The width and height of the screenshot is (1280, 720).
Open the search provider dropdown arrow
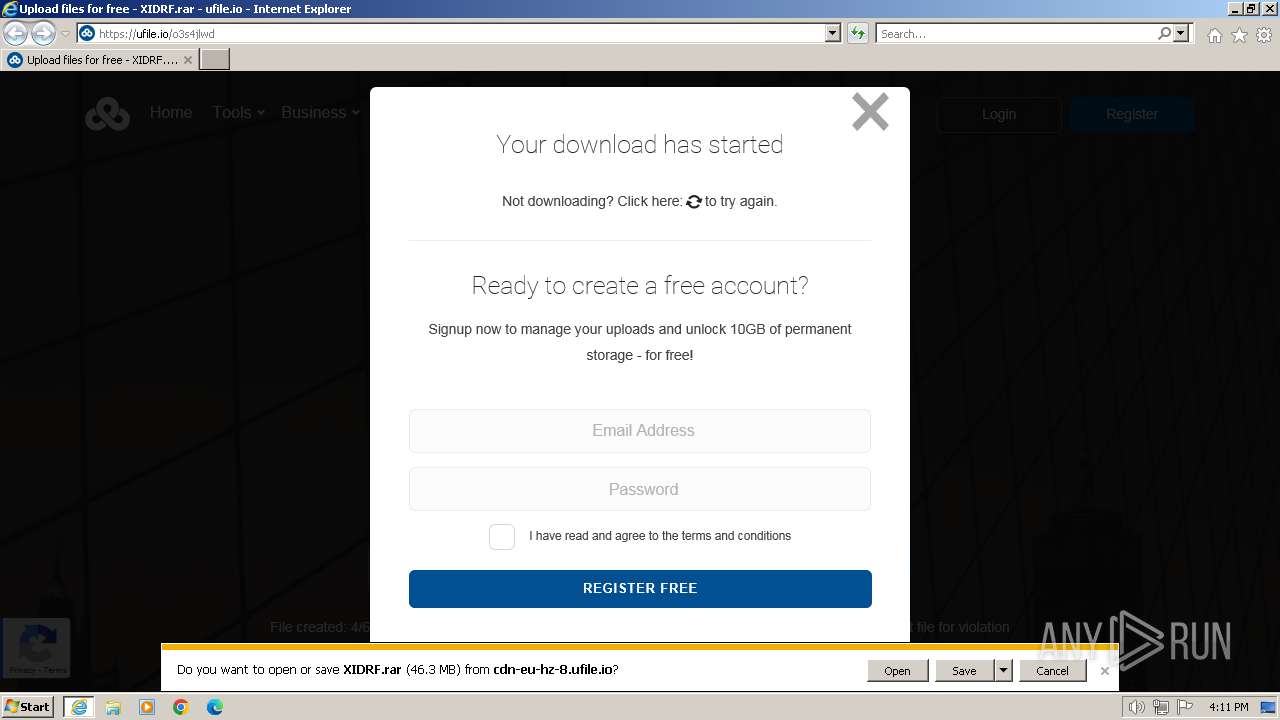click(1181, 33)
